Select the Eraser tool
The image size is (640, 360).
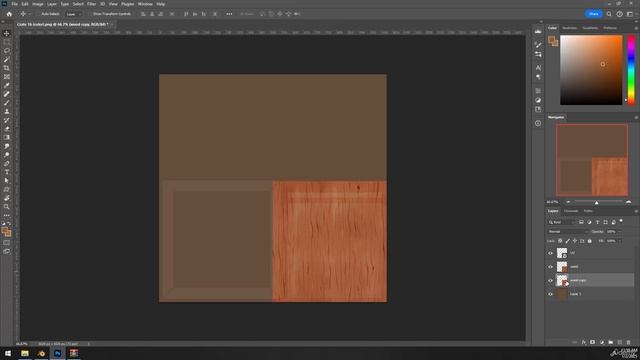(7, 129)
